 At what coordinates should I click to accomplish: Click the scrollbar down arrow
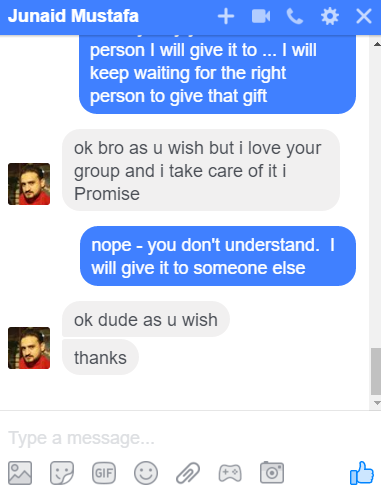(x=377, y=403)
